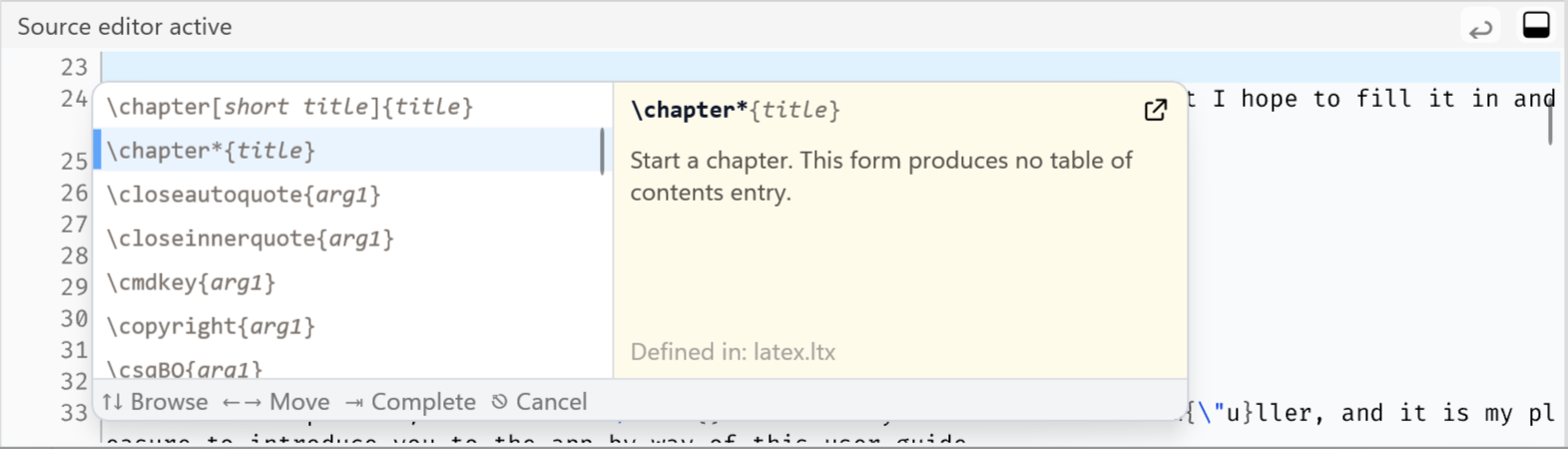Toggle word wrap with the return-arrow icon
This screenshot has width=1568, height=449.
[1481, 28]
